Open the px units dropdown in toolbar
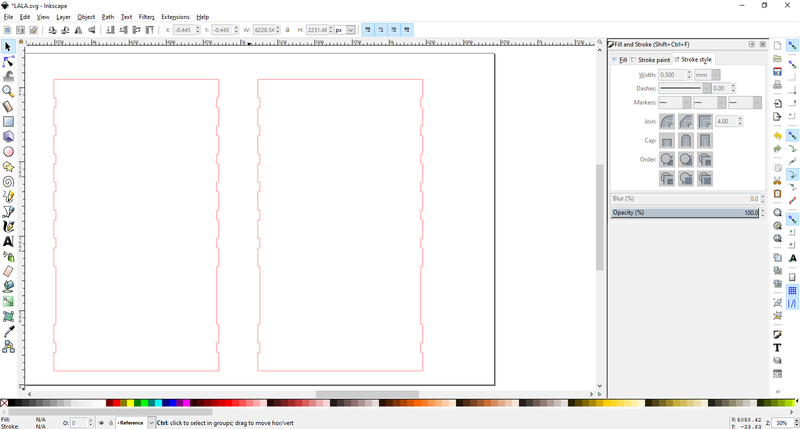Viewport: 800px width, 429px height. 344,30
